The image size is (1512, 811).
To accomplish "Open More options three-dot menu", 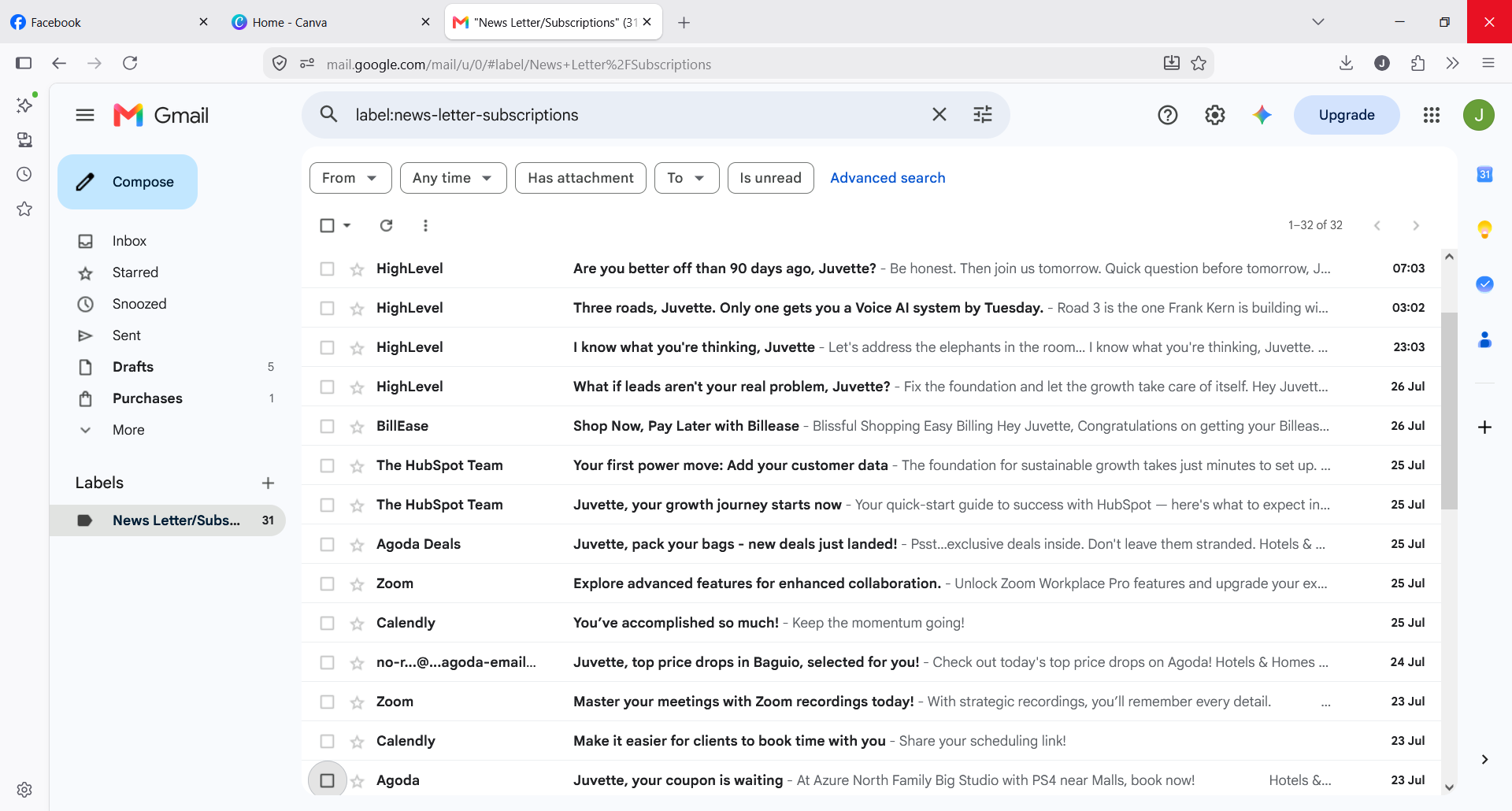I will tap(425, 225).
